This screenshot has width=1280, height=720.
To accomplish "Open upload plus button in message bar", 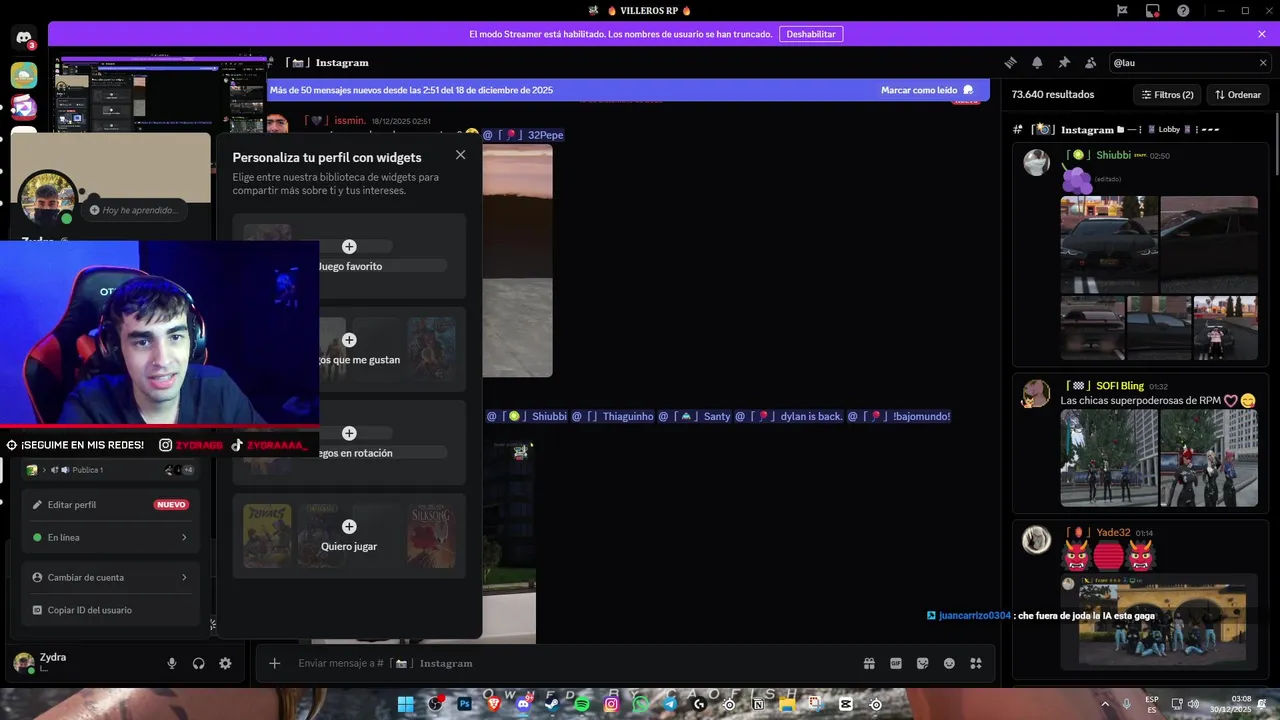I will (274, 663).
